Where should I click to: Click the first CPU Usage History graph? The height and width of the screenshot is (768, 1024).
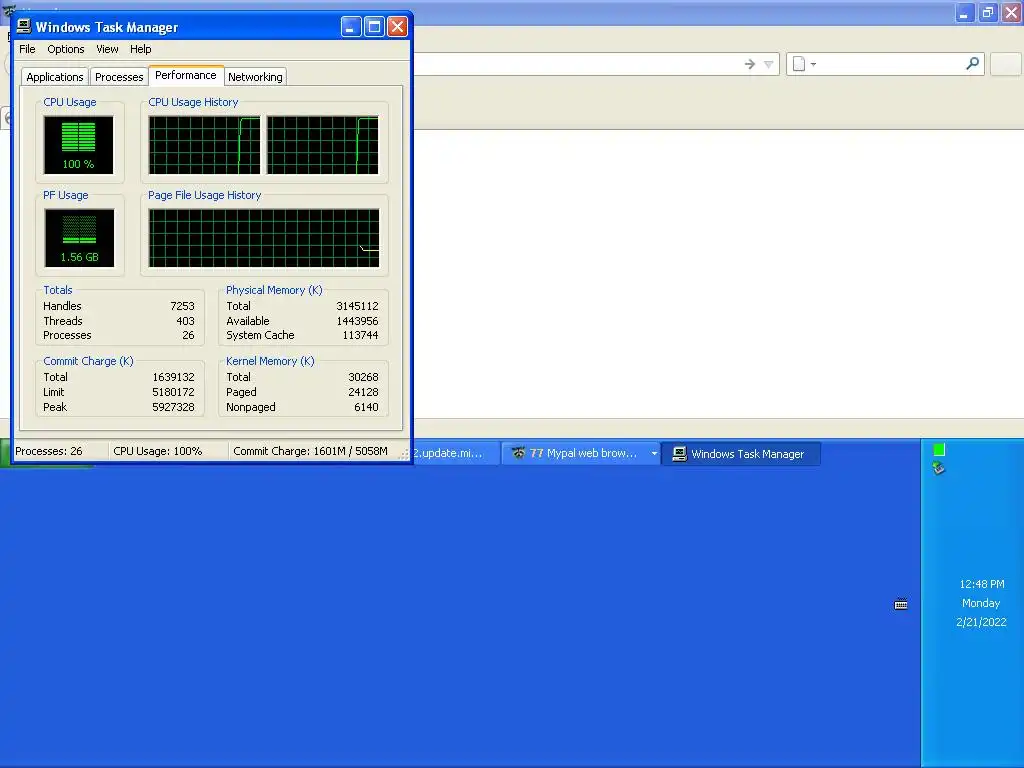pyautogui.click(x=204, y=145)
